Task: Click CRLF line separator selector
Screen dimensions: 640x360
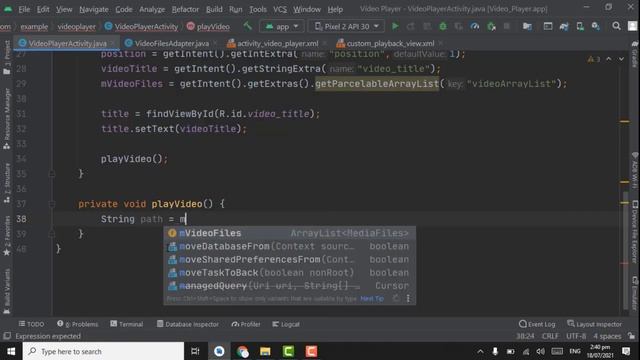Action: (x=550, y=336)
